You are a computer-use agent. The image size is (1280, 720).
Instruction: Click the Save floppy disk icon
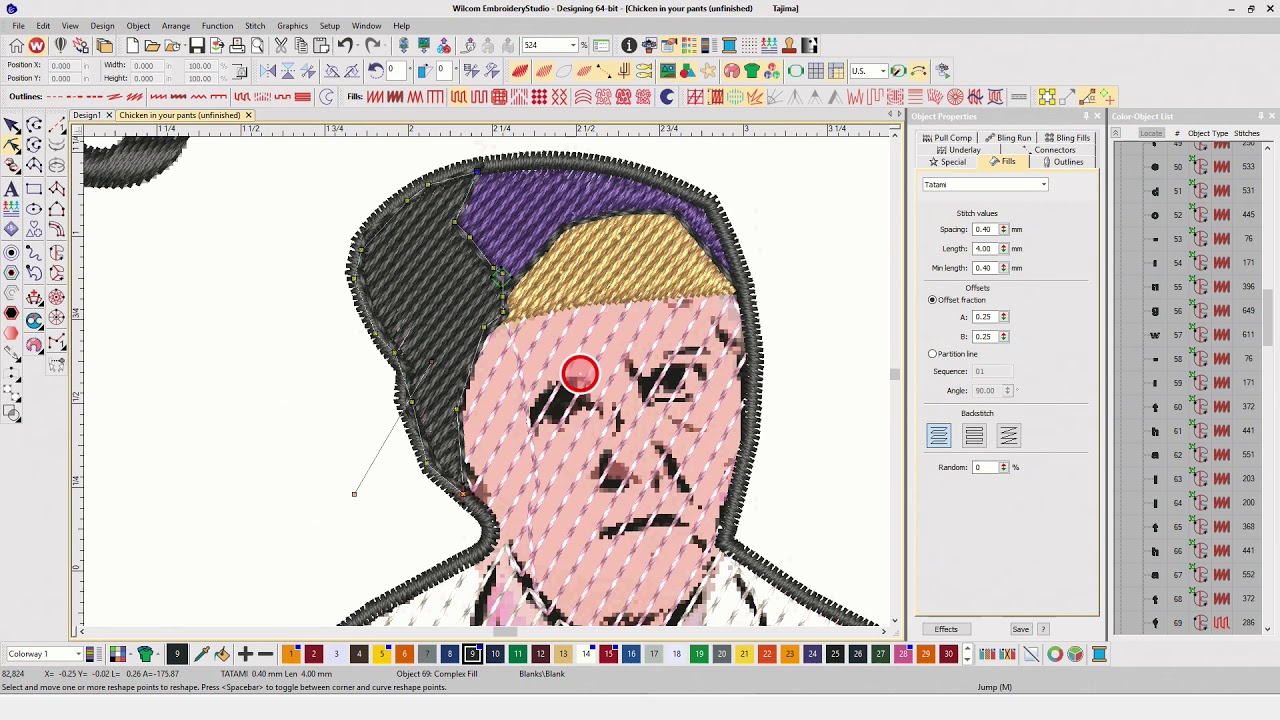point(197,45)
